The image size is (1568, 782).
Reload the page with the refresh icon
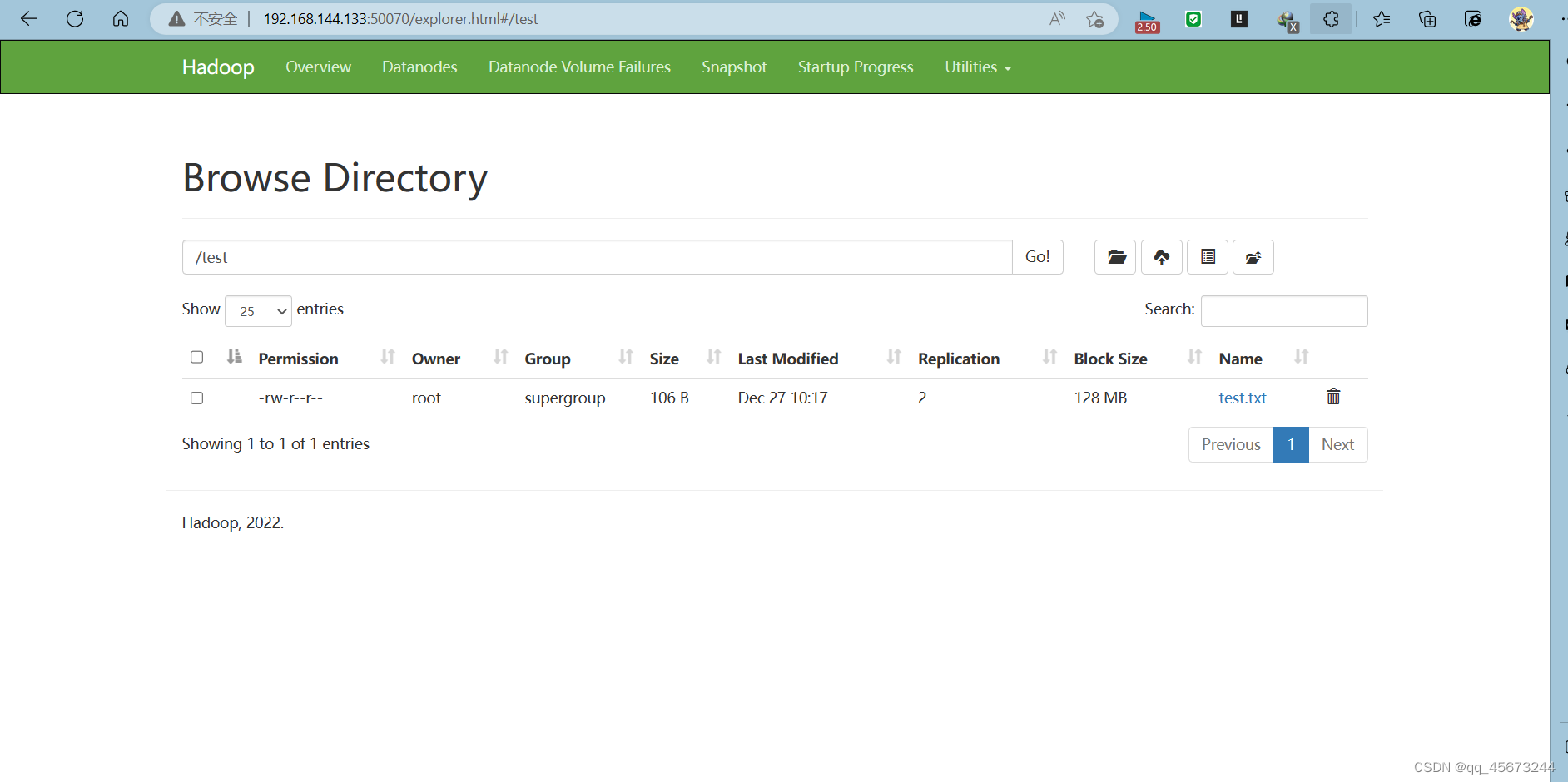(75, 18)
